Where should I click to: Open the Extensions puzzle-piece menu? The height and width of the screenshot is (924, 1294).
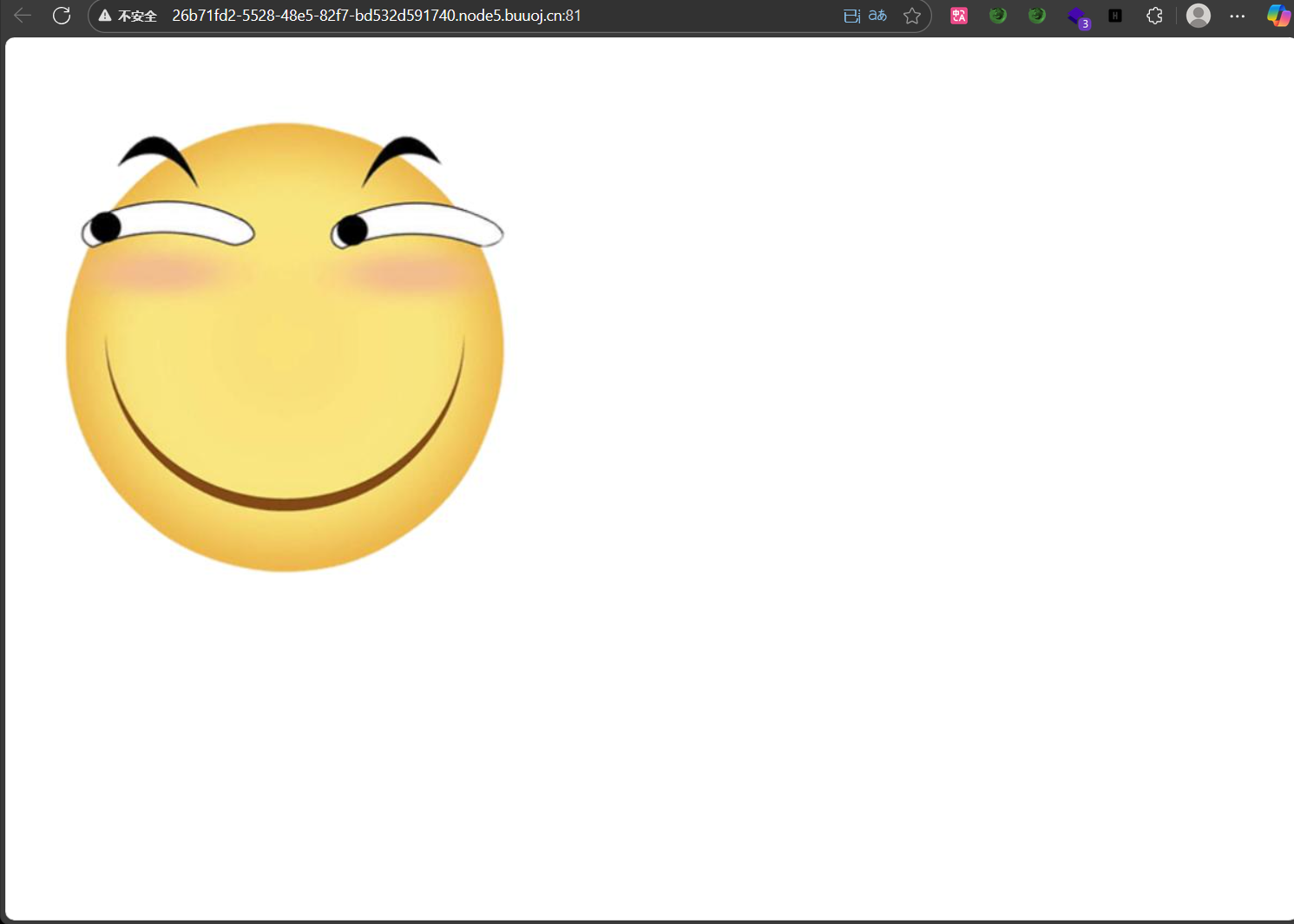1154,15
